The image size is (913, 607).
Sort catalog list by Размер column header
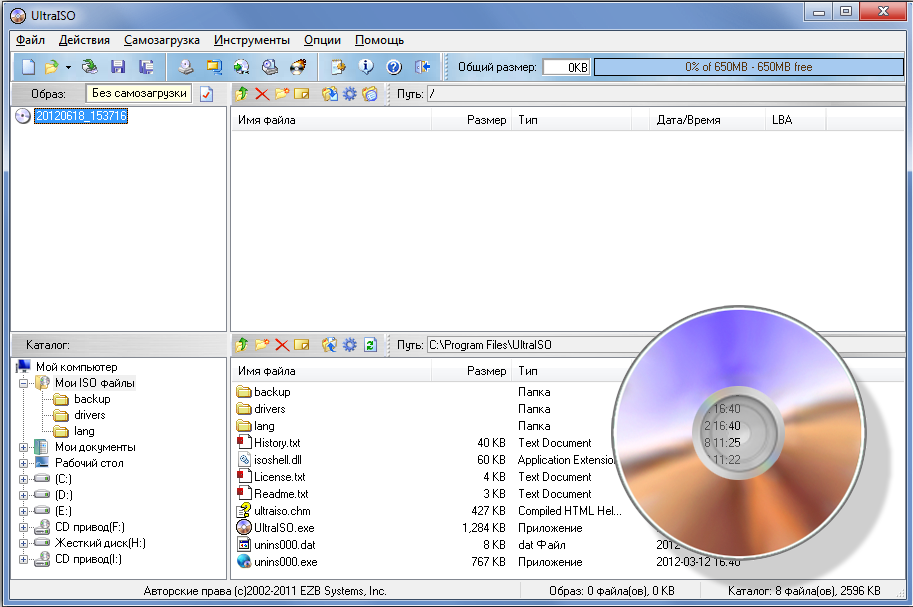(x=472, y=371)
